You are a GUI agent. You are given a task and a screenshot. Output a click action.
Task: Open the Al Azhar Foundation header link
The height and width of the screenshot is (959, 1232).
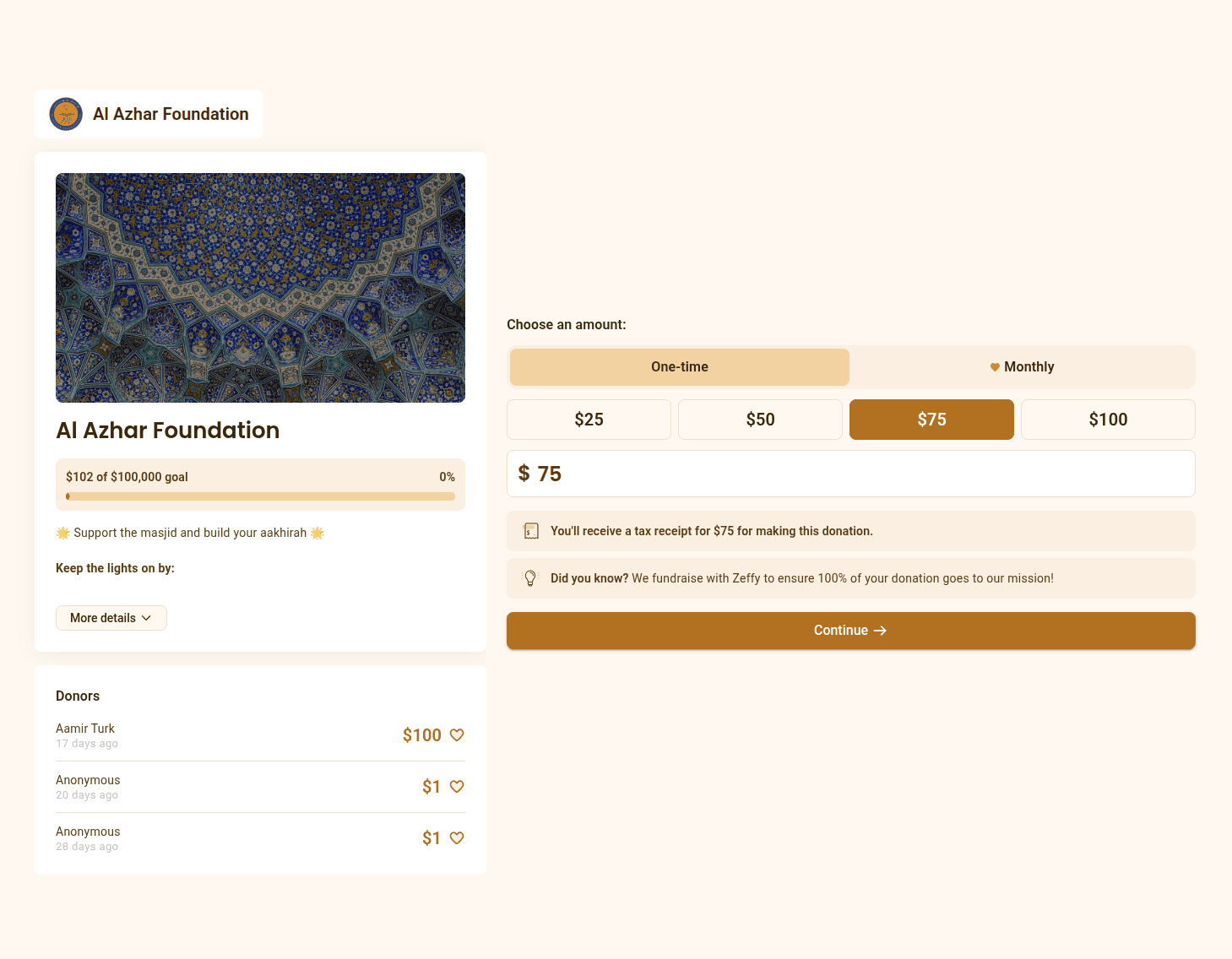click(x=171, y=114)
